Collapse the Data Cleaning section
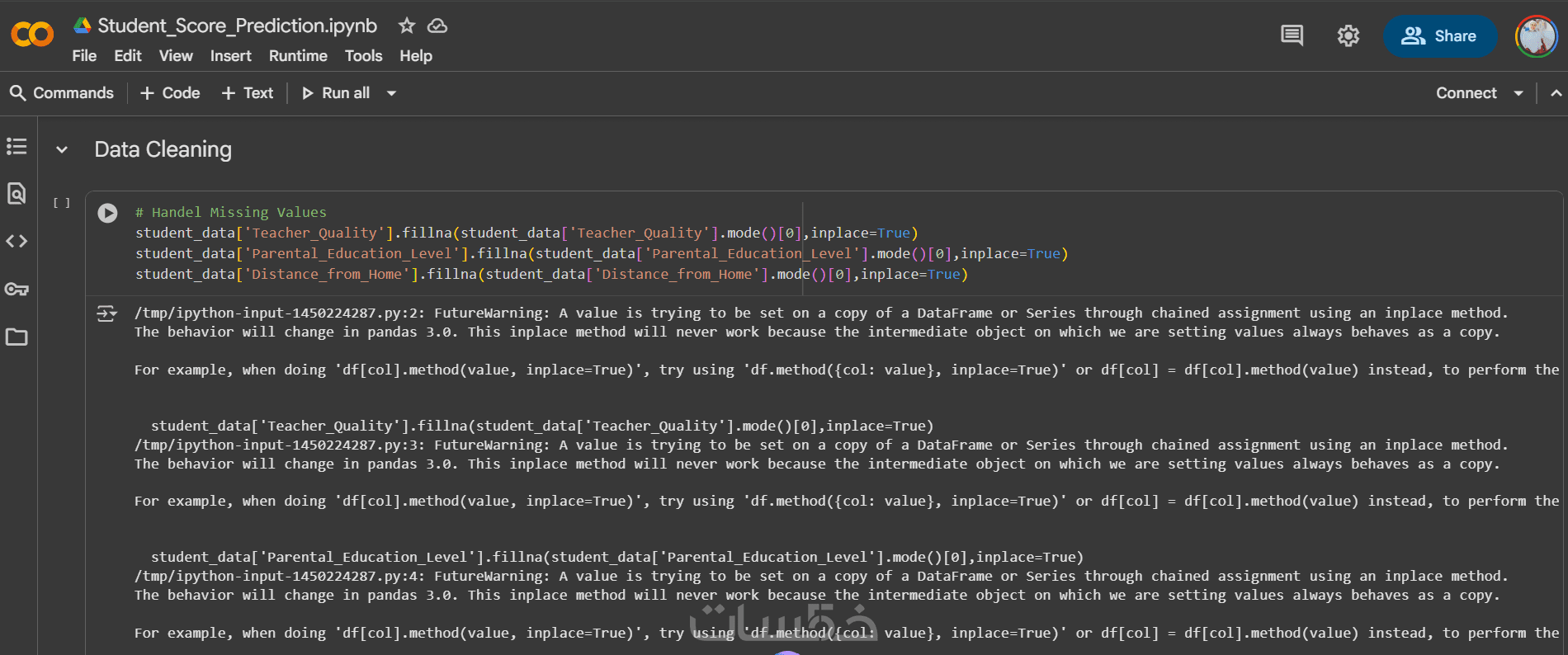Screen dimensions: 1568x655 (62, 150)
